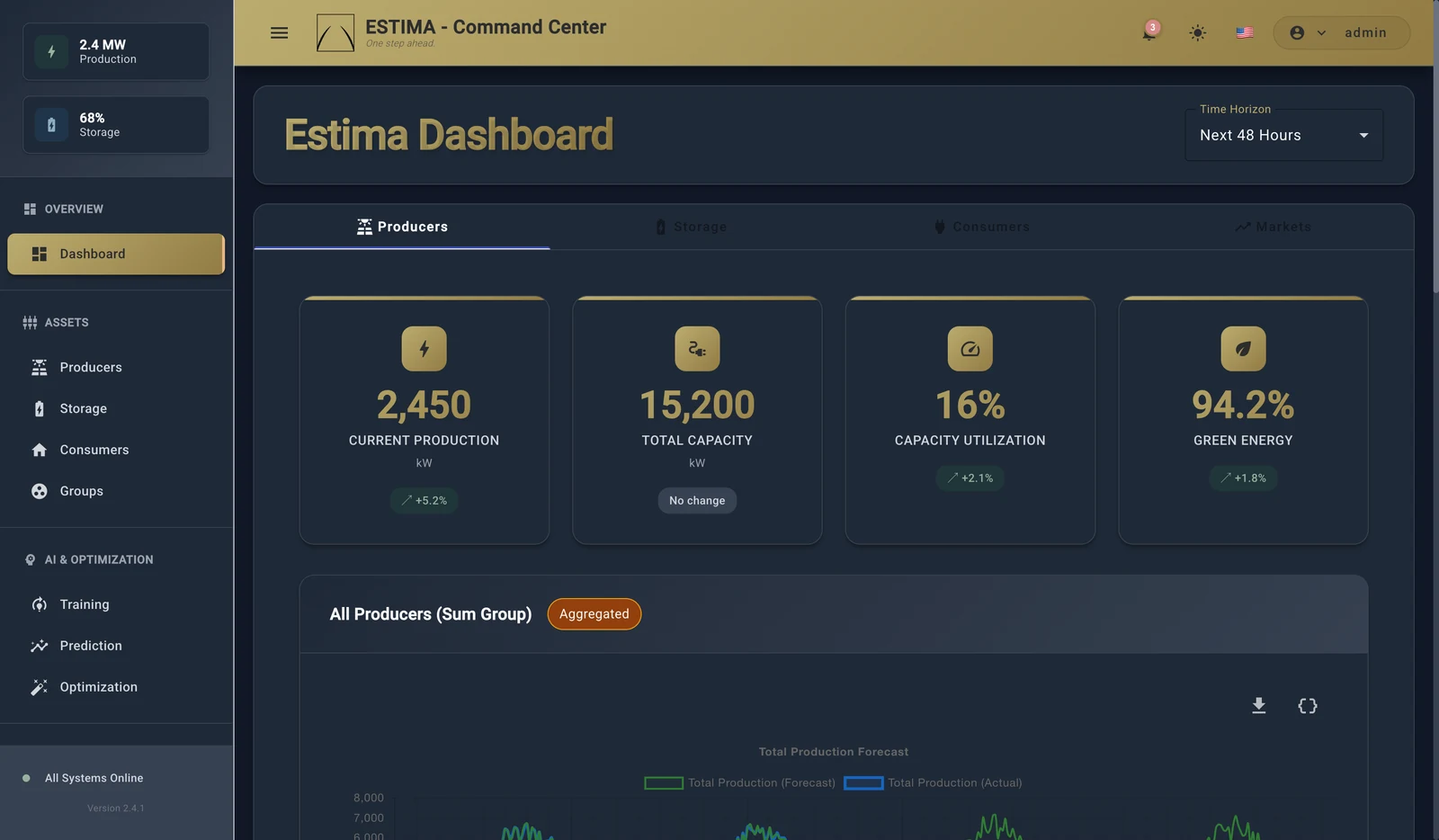This screenshot has height=840, width=1439.
Task: Click the battery icon in Storage widget
Action: 51,125
